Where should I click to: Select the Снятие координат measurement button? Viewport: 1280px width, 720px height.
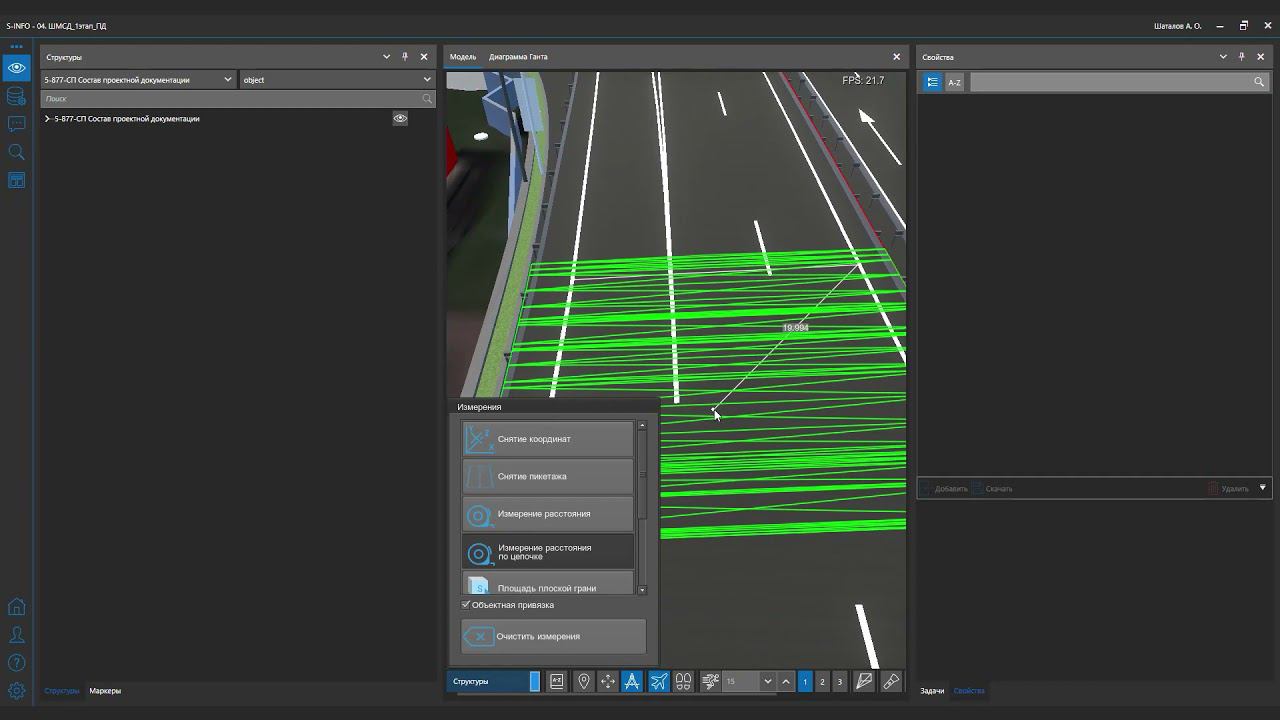tap(547, 439)
